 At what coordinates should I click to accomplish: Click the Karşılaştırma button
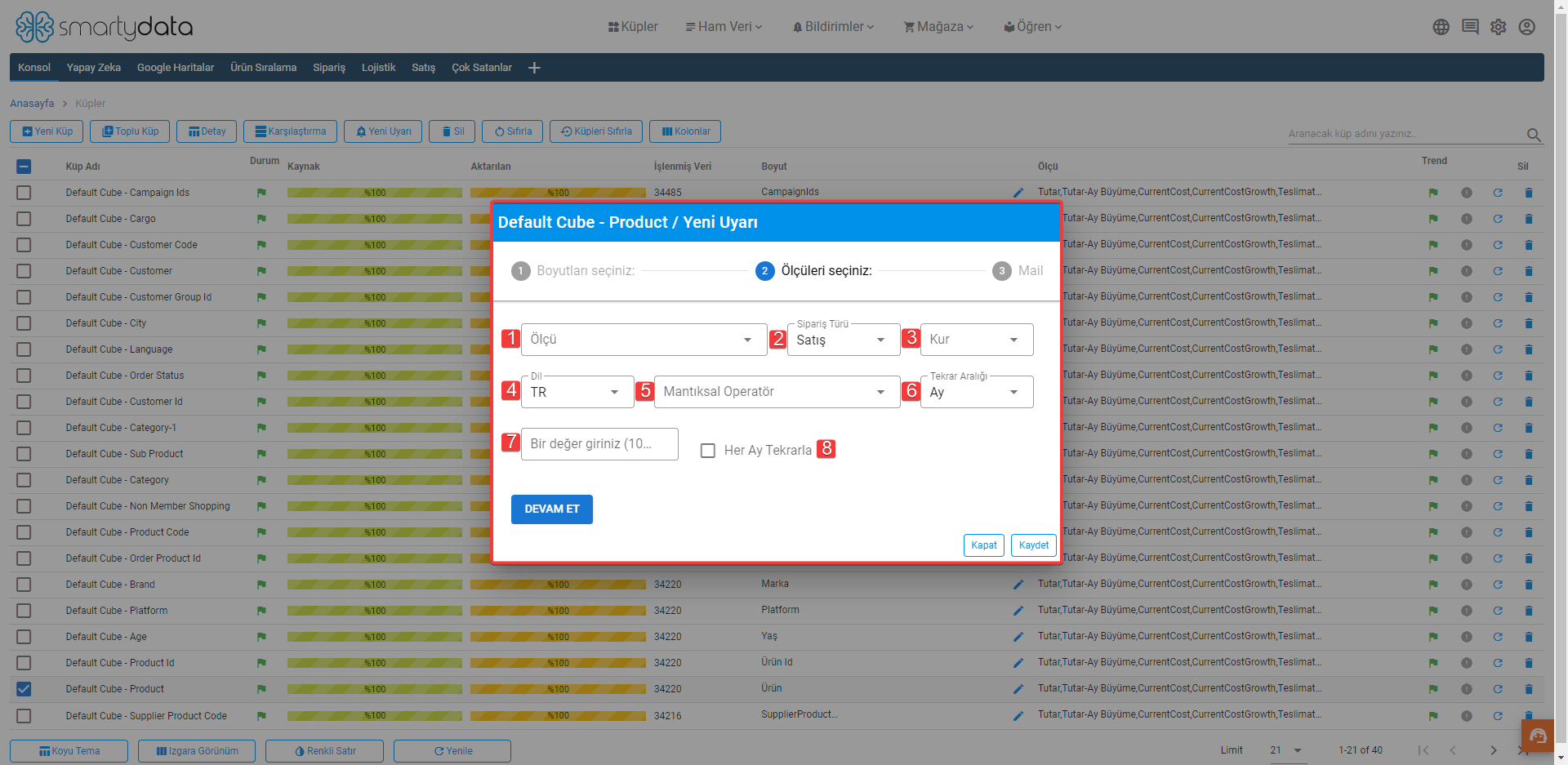(291, 131)
